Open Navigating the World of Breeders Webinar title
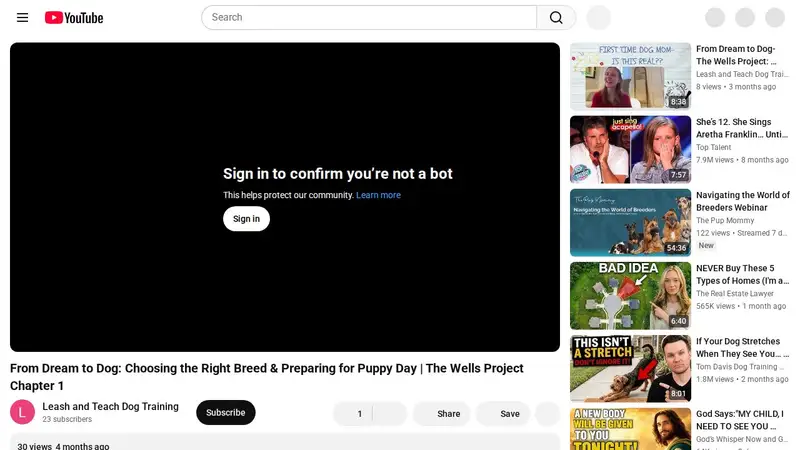Viewport: 800px width, 450px height. tap(743, 201)
